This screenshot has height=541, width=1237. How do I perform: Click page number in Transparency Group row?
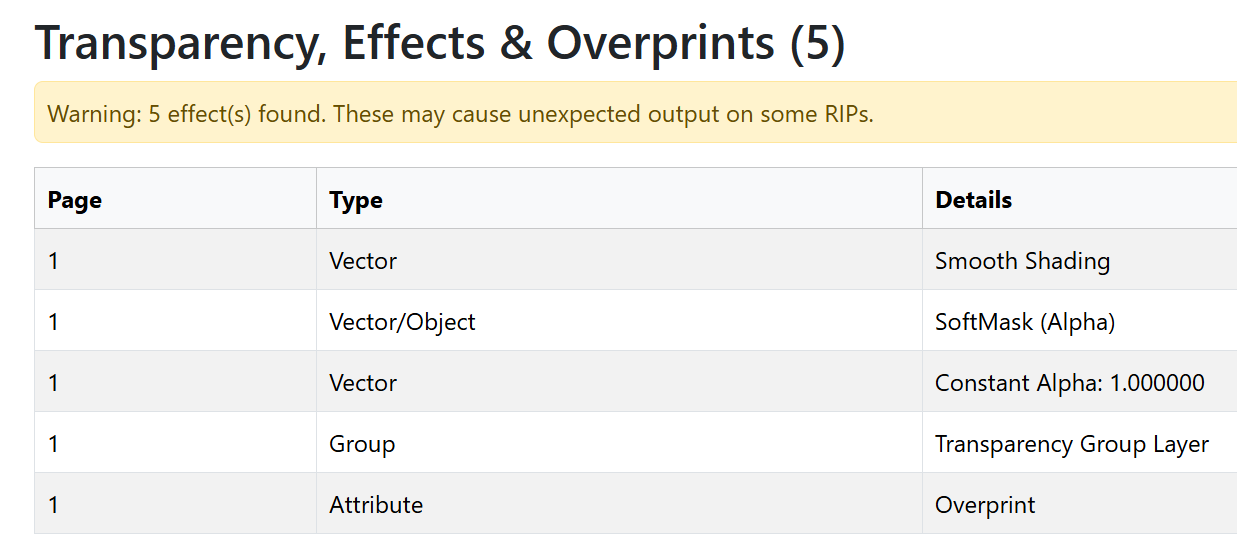[54, 444]
